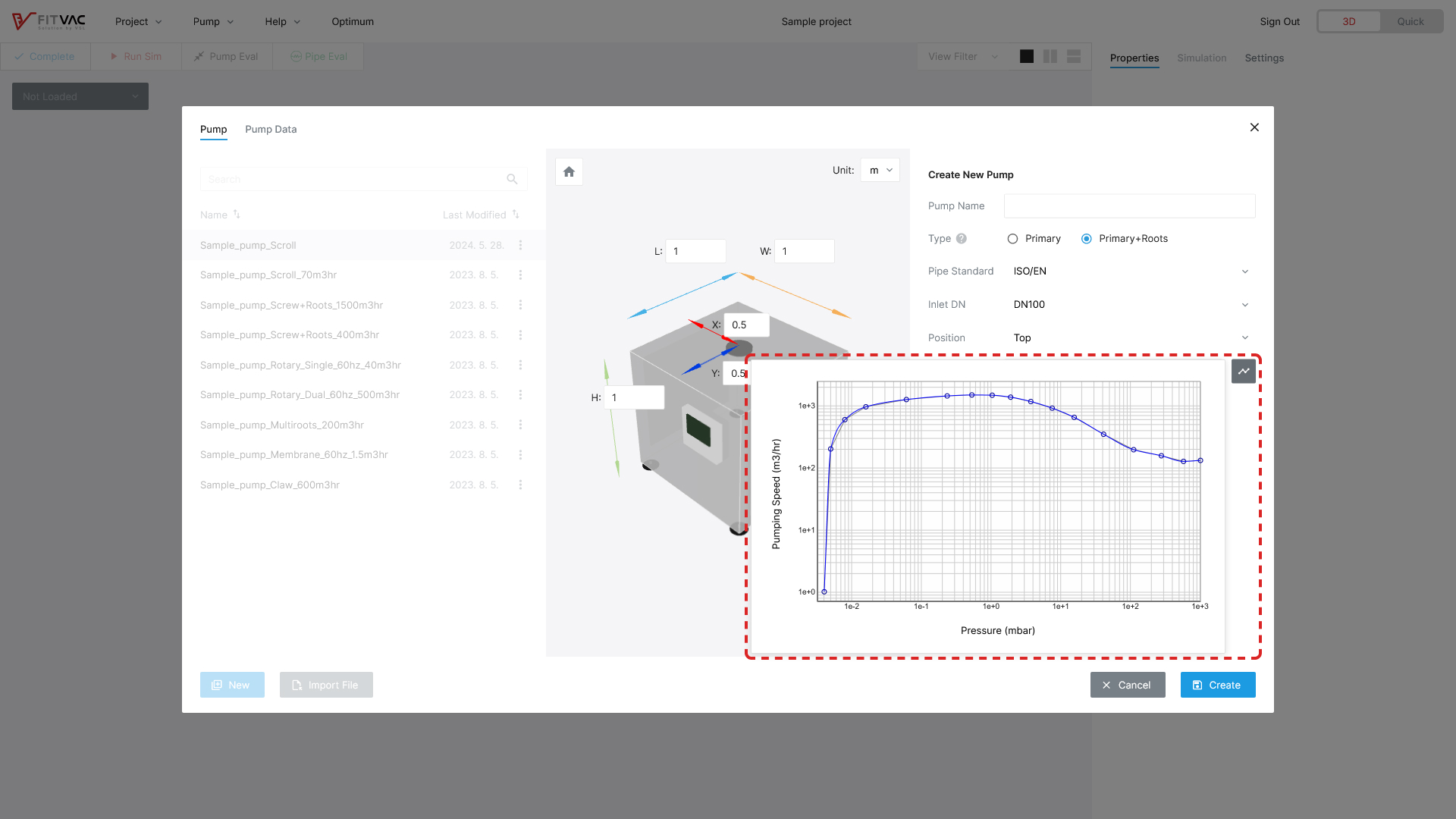The height and width of the screenshot is (819, 1456).
Task: Switch to Quick mode toggle
Action: [1410, 21]
